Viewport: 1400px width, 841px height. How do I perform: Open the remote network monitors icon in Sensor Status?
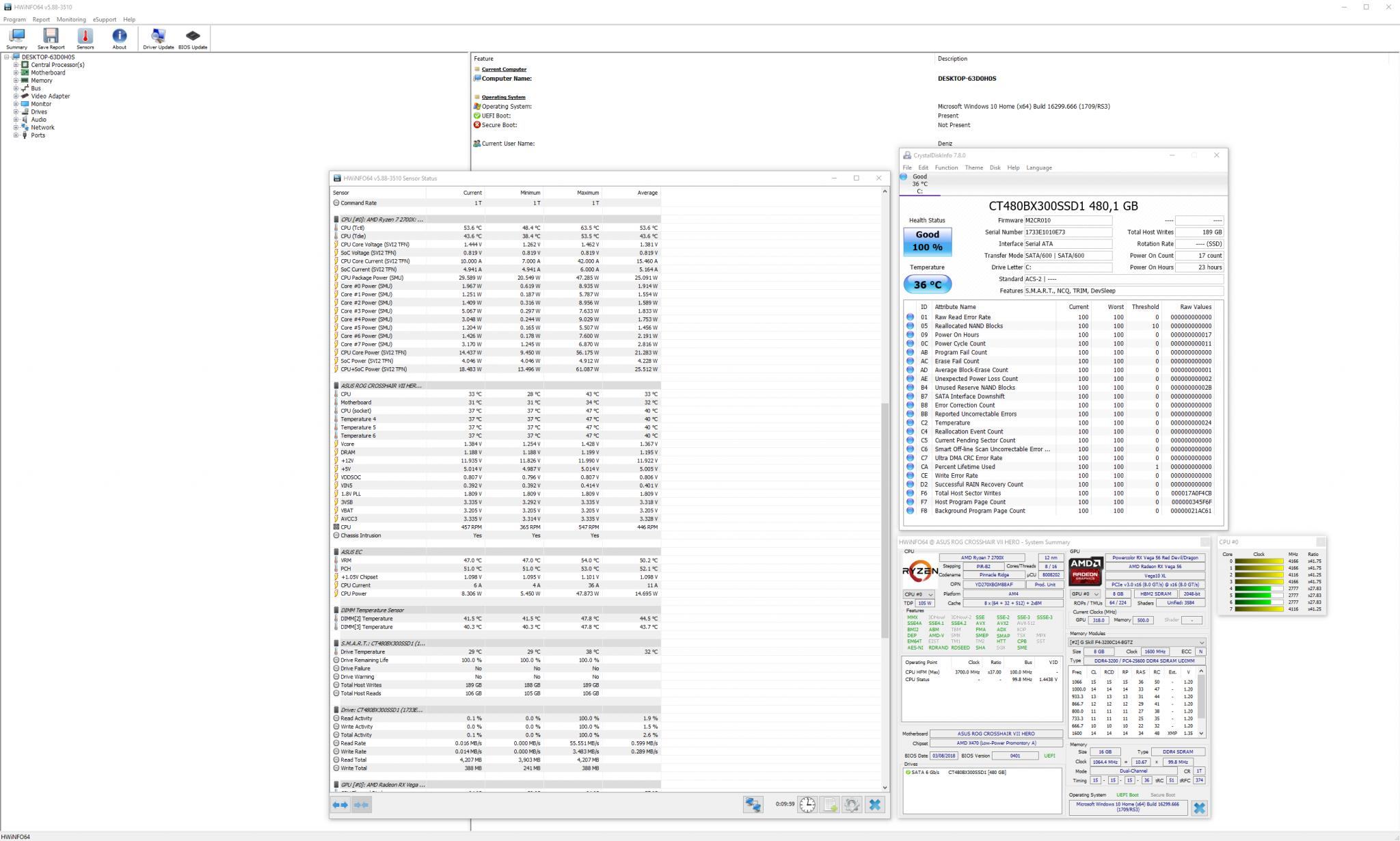pos(753,805)
